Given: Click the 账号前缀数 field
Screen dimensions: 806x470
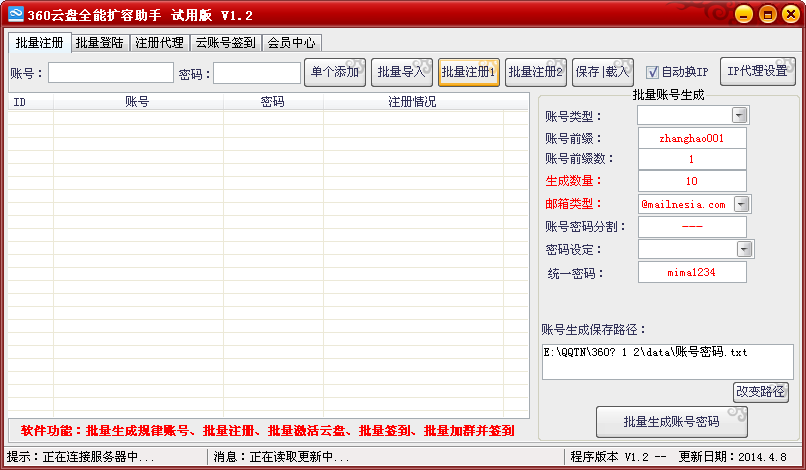Looking at the screenshot, I should (x=692, y=159).
